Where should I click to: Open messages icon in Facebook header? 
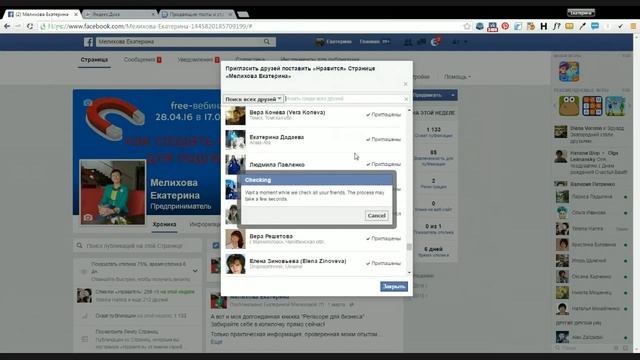tap(421, 42)
